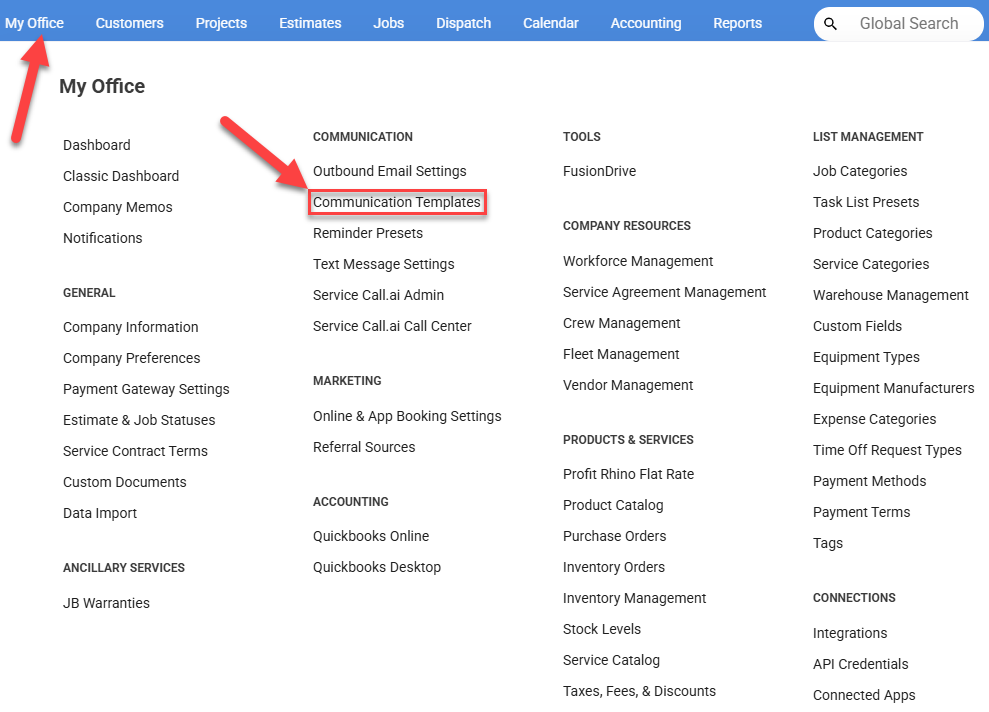This screenshot has height=712, width=989.
Task: Open Stock Levels
Action: pos(602,629)
